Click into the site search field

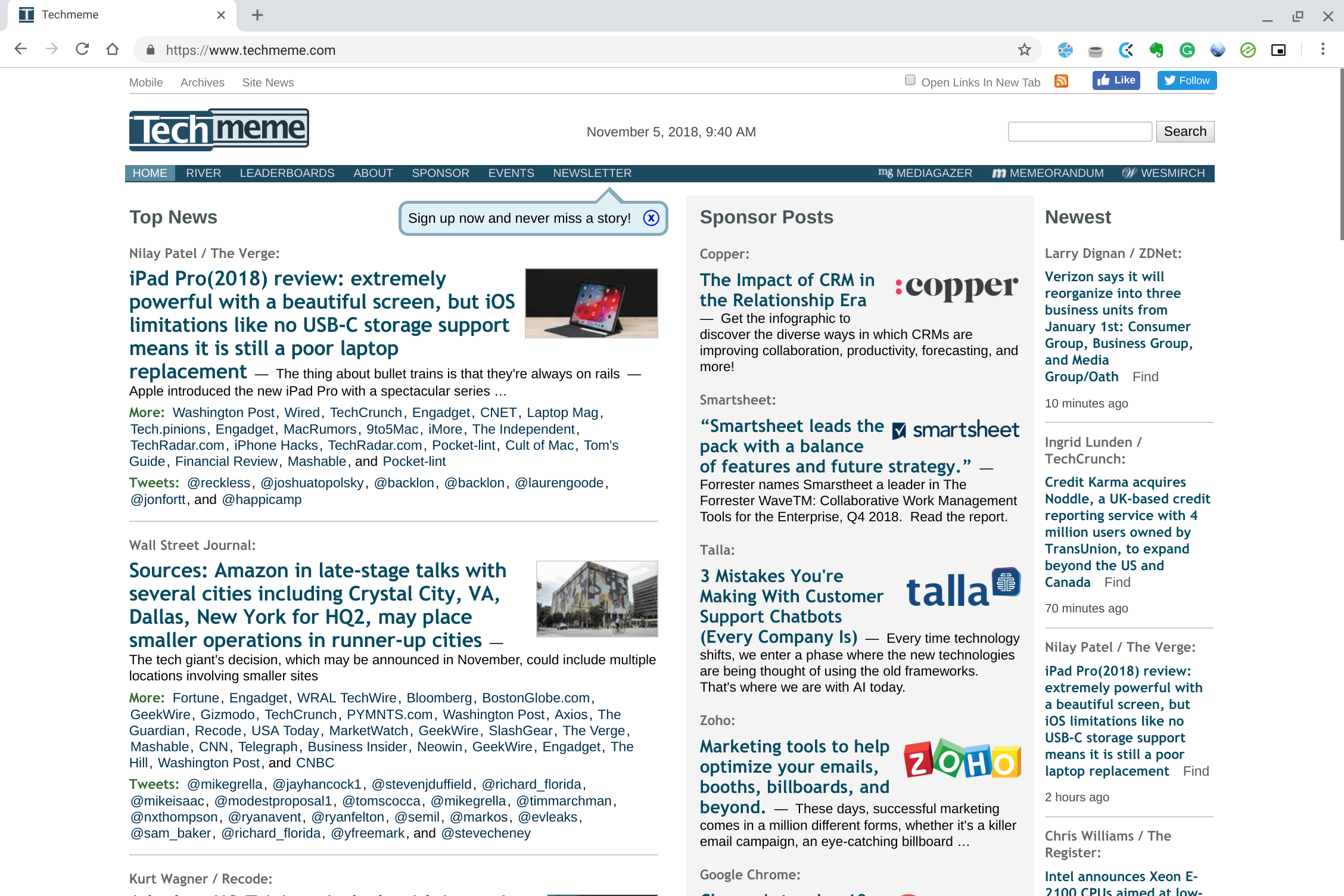(1079, 132)
